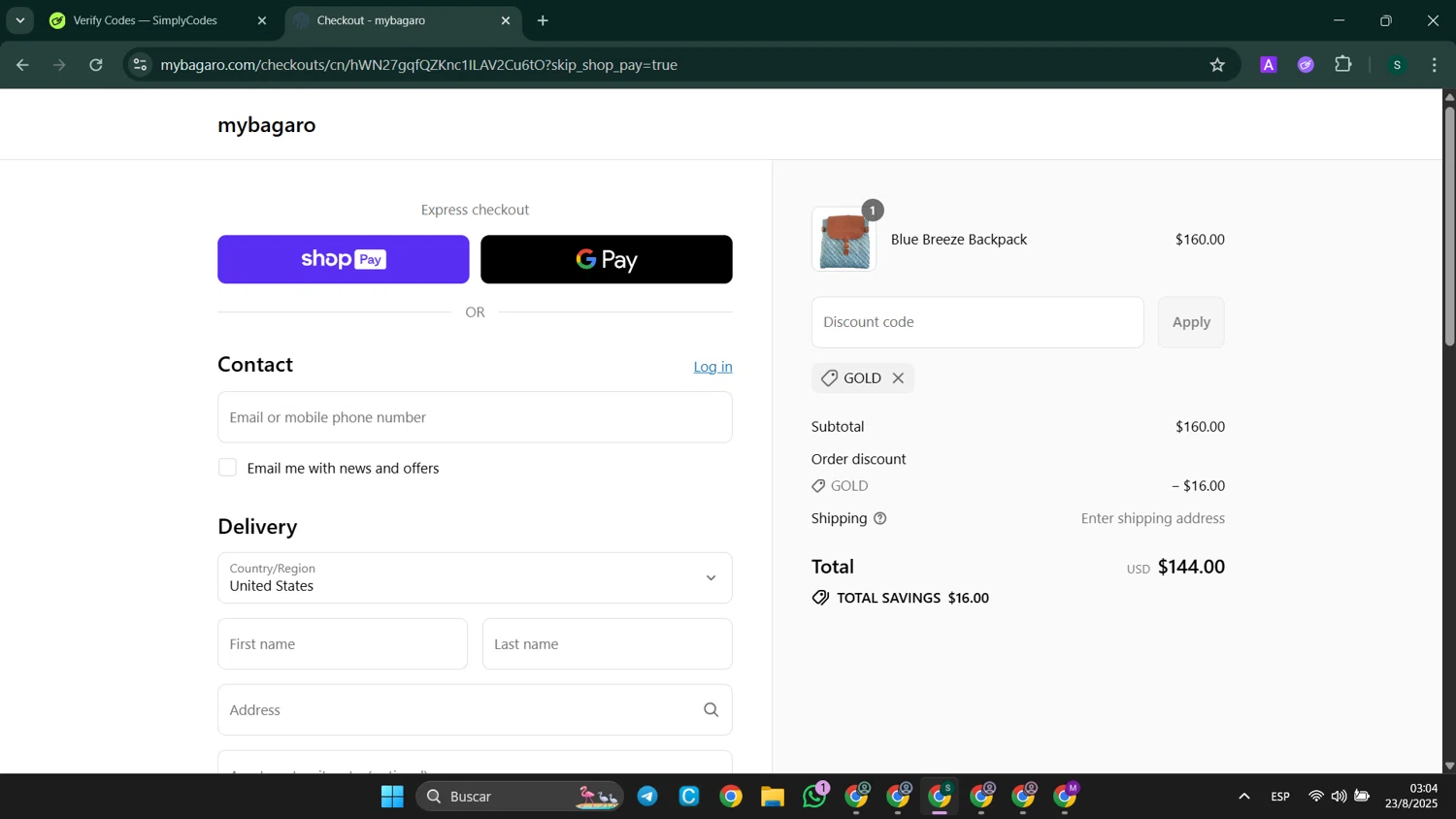This screenshot has height=819, width=1456.
Task: Open Google Chrome taskbar icon
Action: point(731,797)
